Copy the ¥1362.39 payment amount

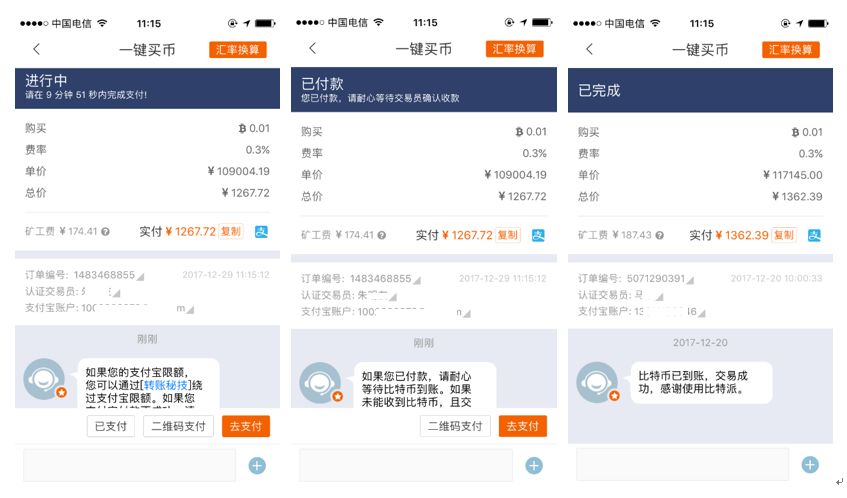click(783, 235)
